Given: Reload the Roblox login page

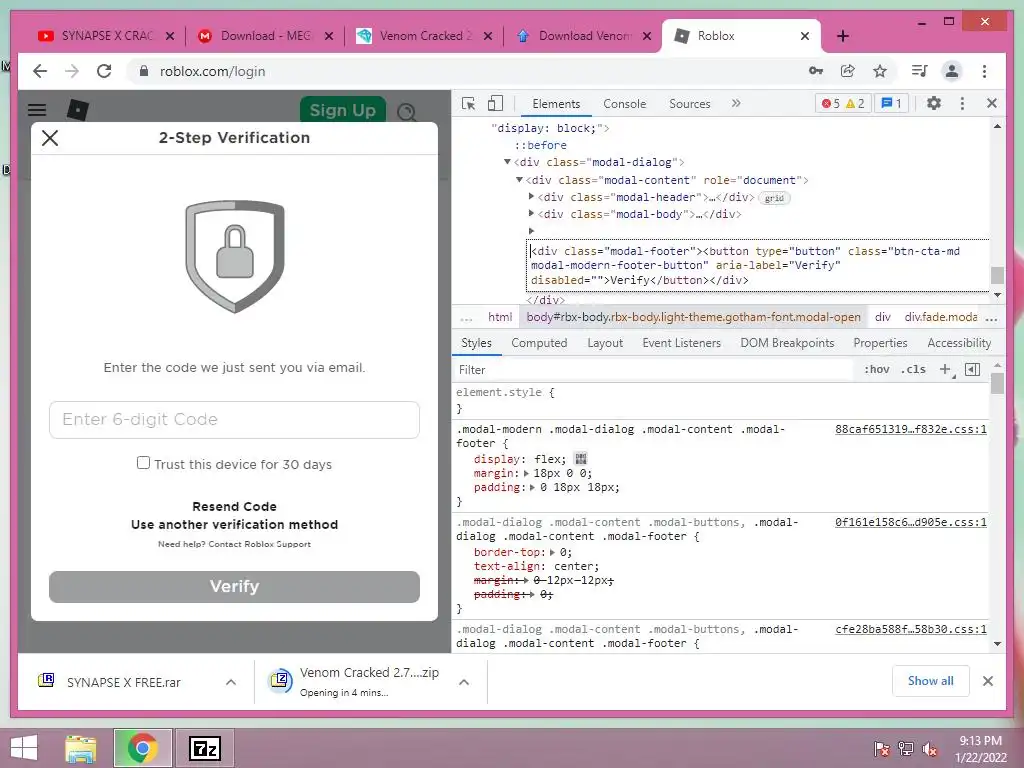Looking at the screenshot, I should (104, 71).
